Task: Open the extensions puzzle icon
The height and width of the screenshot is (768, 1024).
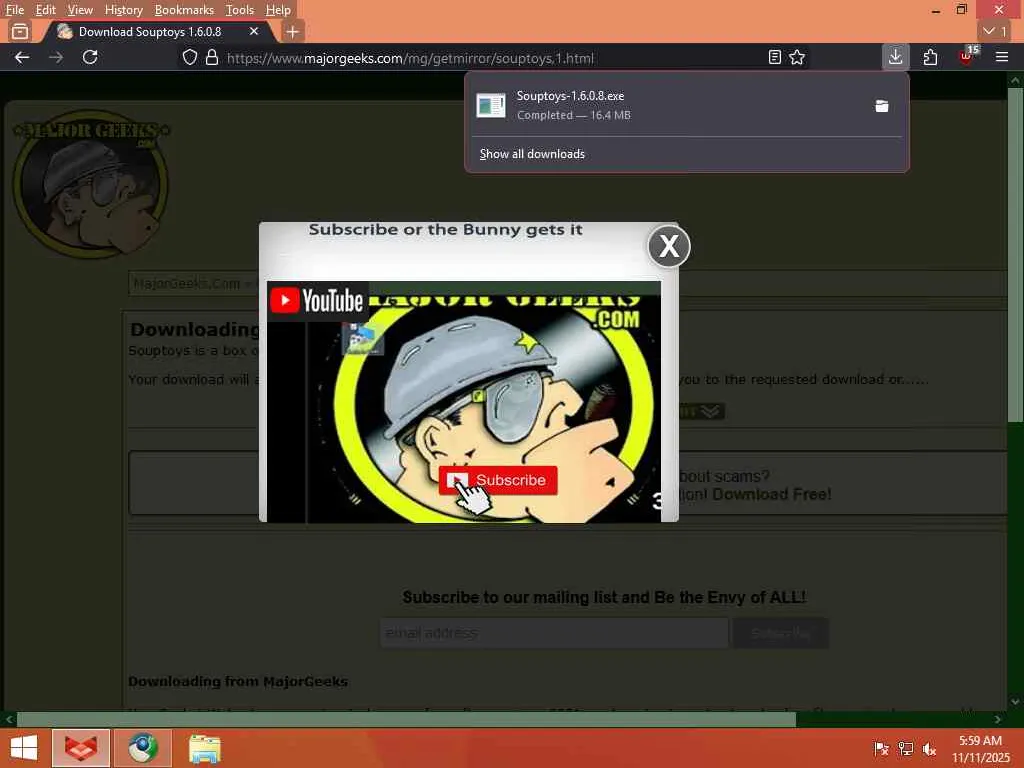Action: (x=930, y=57)
